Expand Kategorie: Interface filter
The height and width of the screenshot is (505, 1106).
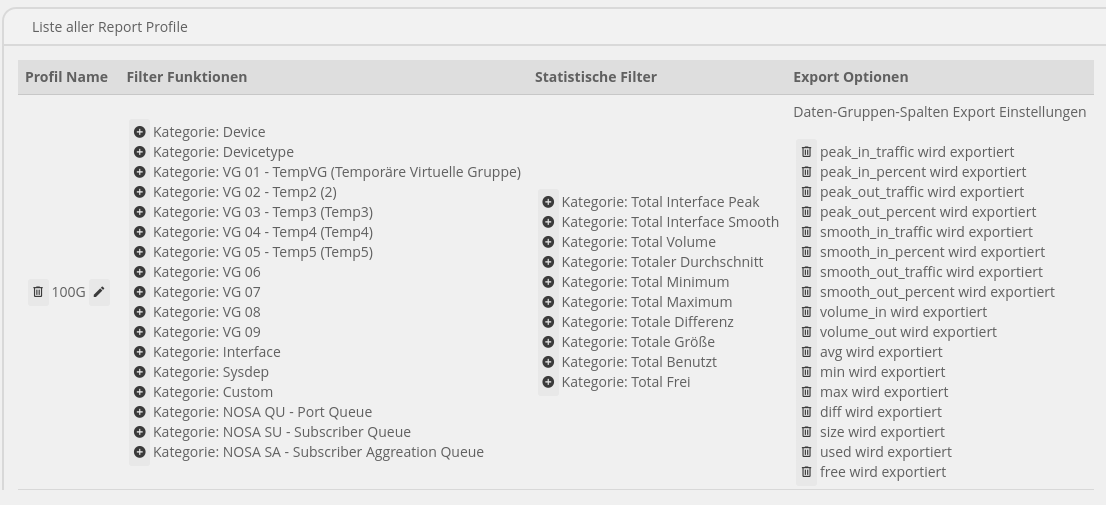pos(139,352)
